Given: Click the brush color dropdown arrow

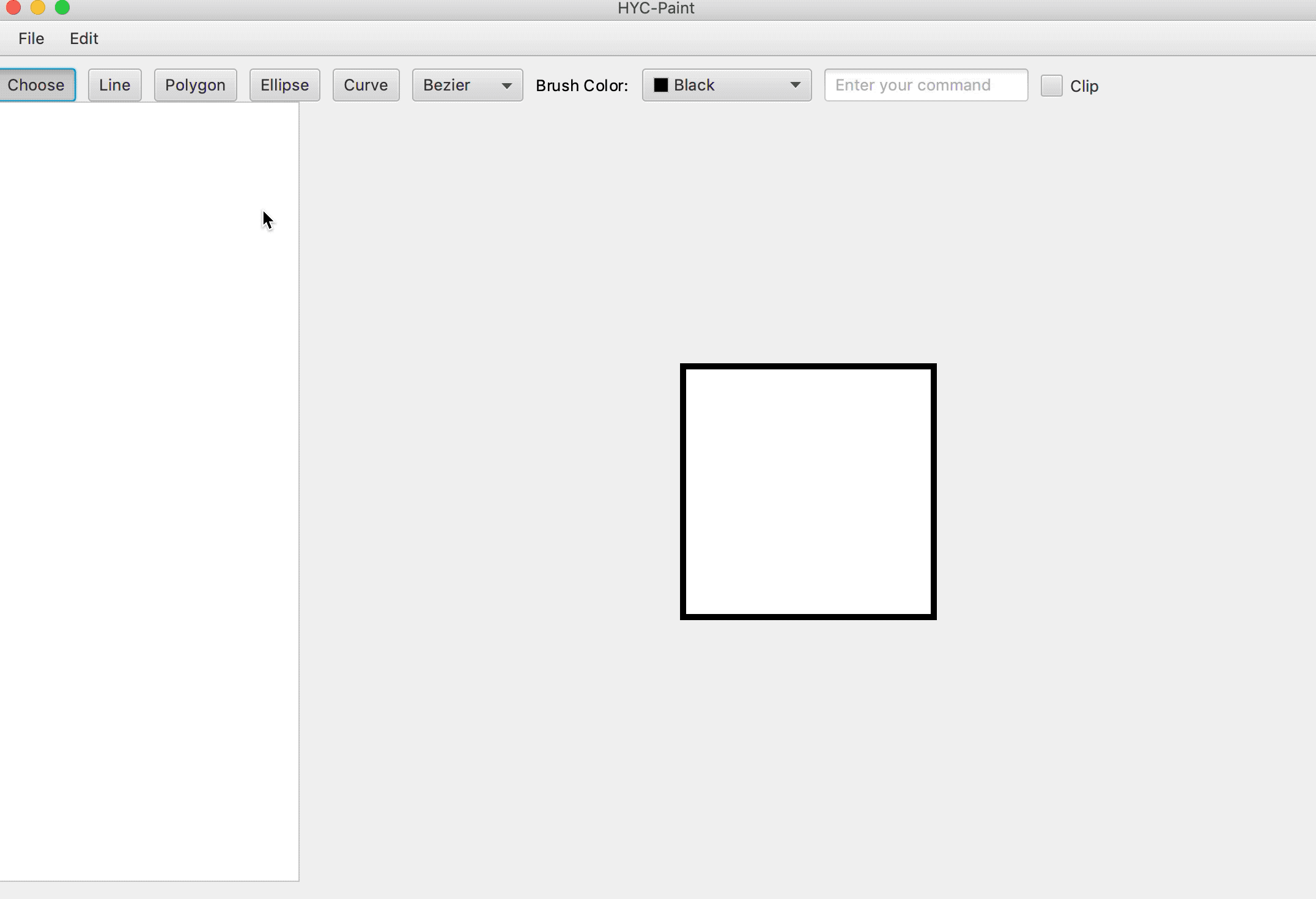Looking at the screenshot, I should pyautogui.click(x=795, y=85).
